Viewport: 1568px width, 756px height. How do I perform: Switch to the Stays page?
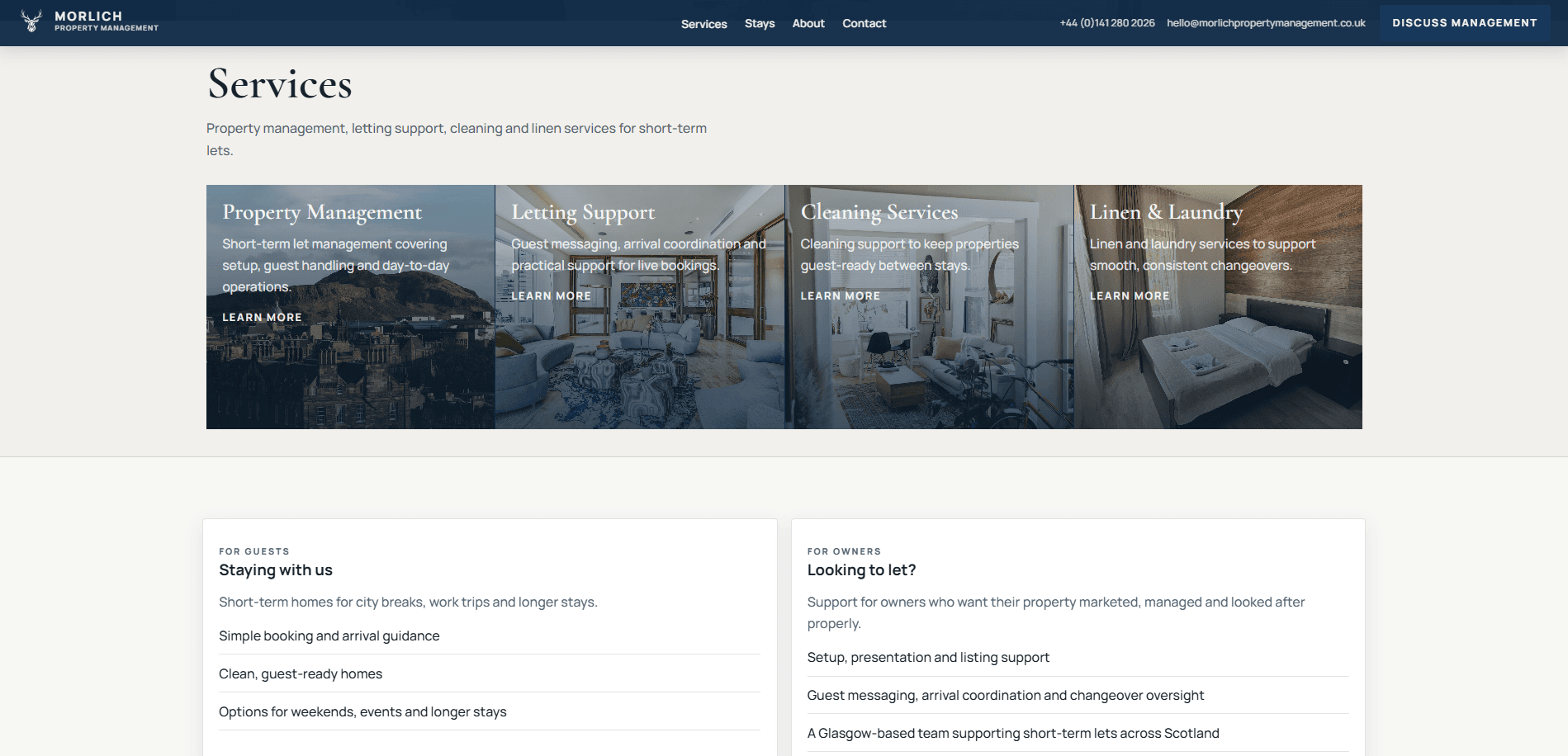(759, 23)
